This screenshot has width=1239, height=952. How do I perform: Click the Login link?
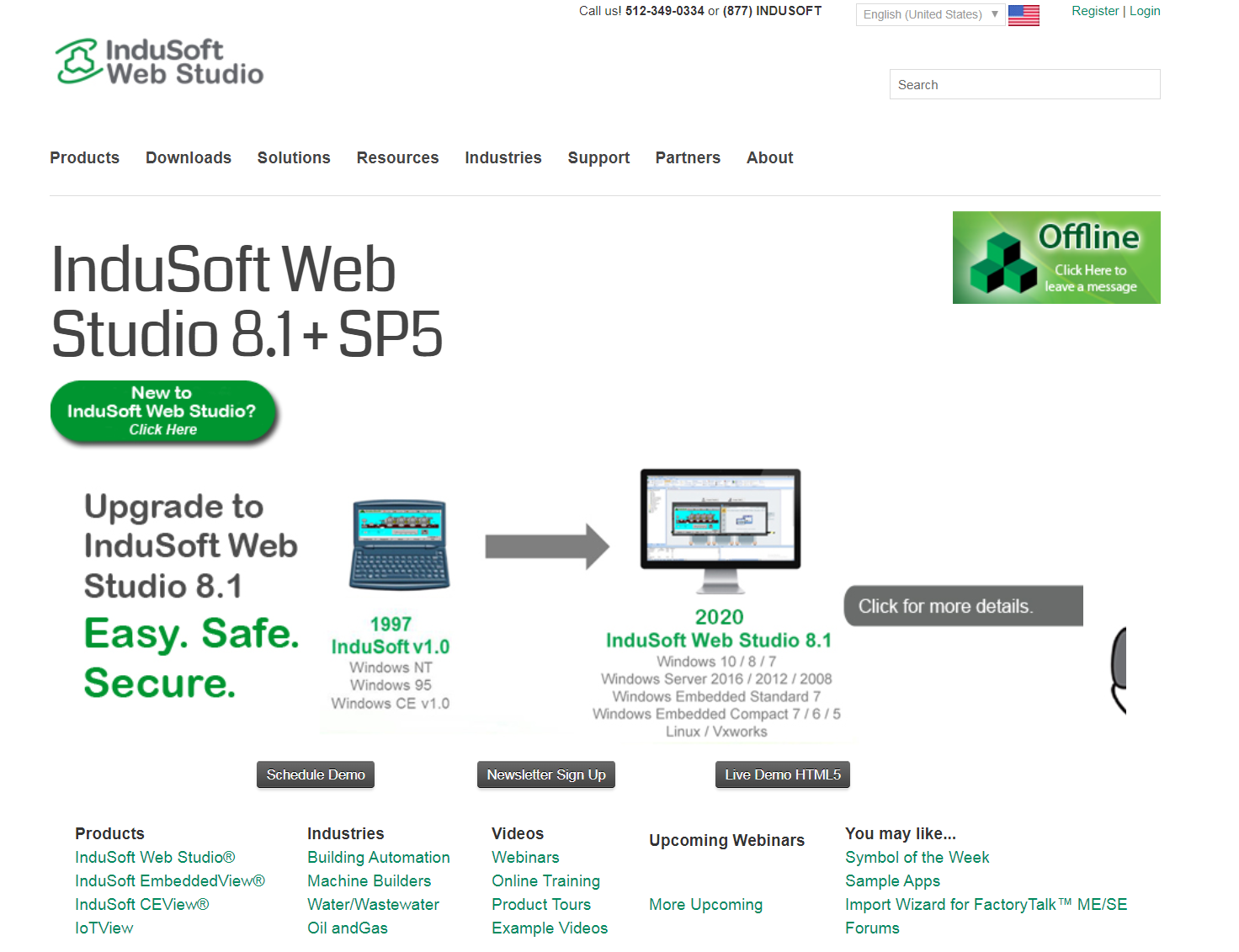1145,11
